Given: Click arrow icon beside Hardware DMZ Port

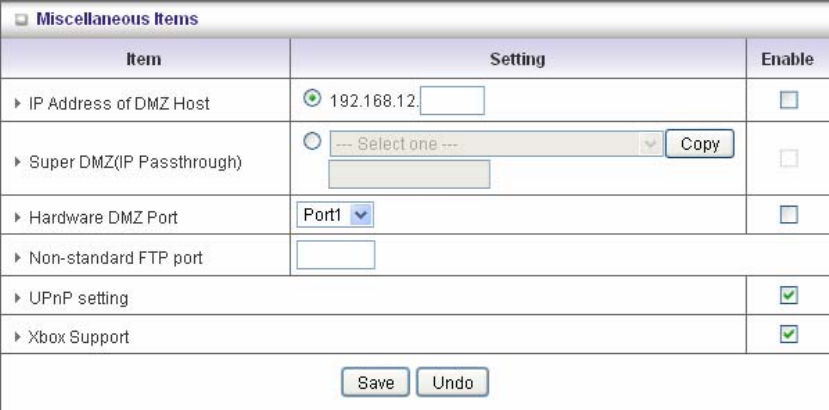Looking at the screenshot, I should (21, 217).
